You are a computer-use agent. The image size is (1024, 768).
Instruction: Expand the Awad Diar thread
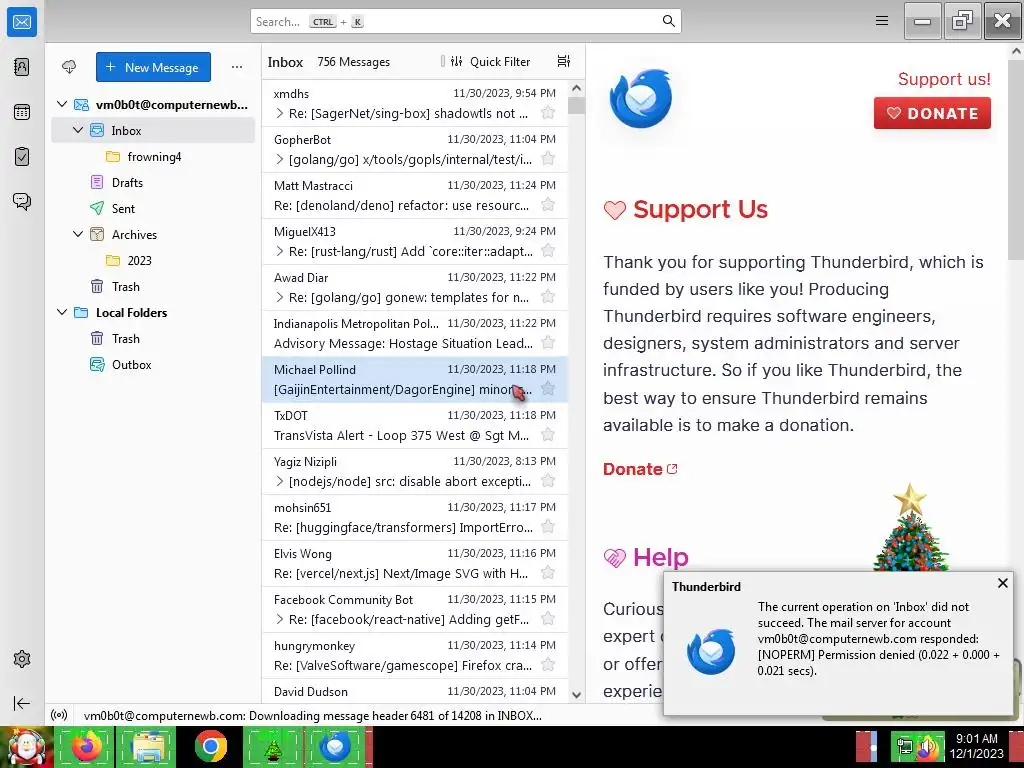tap(280, 297)
